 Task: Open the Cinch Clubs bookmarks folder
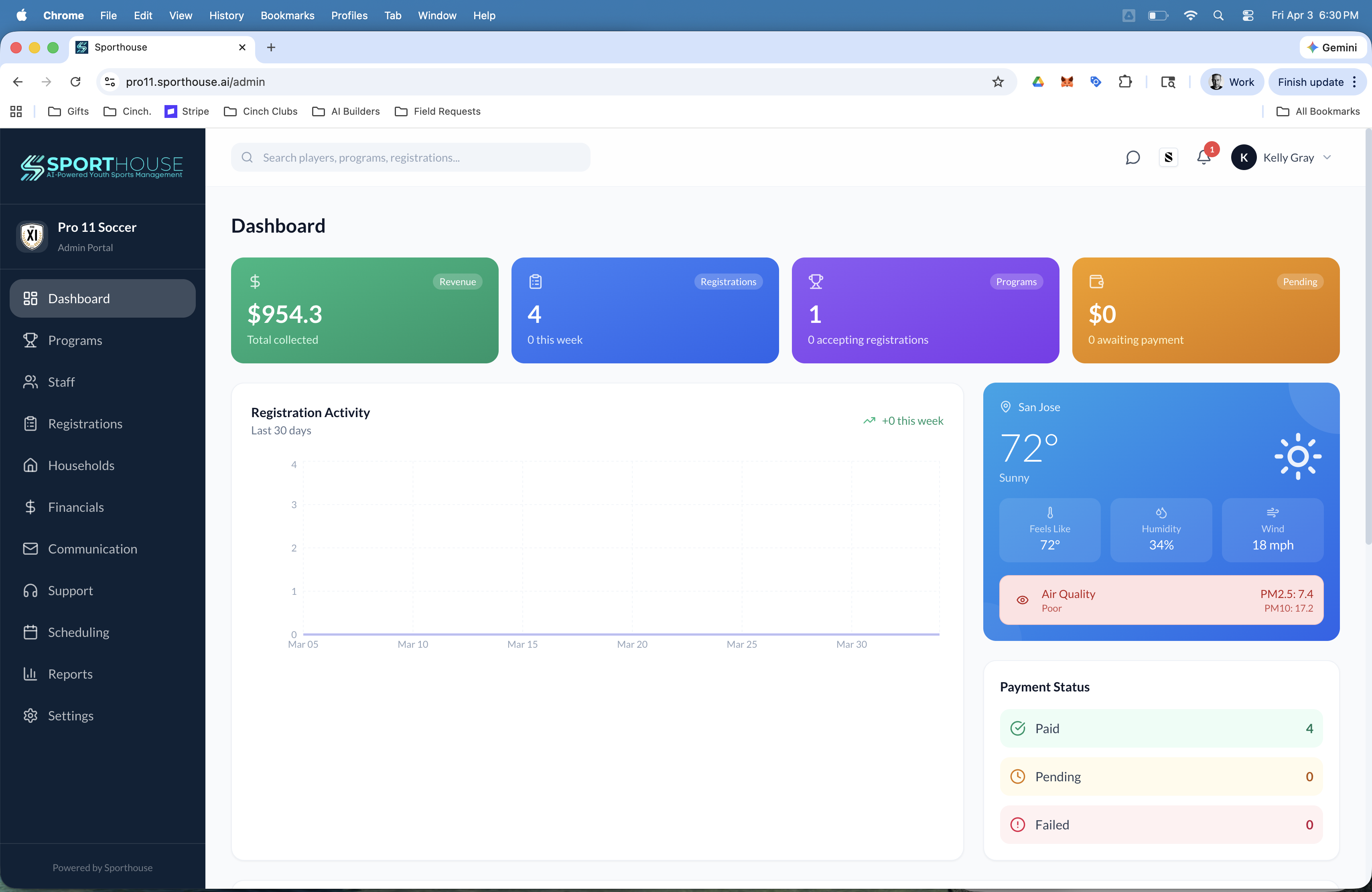[261, 111]
